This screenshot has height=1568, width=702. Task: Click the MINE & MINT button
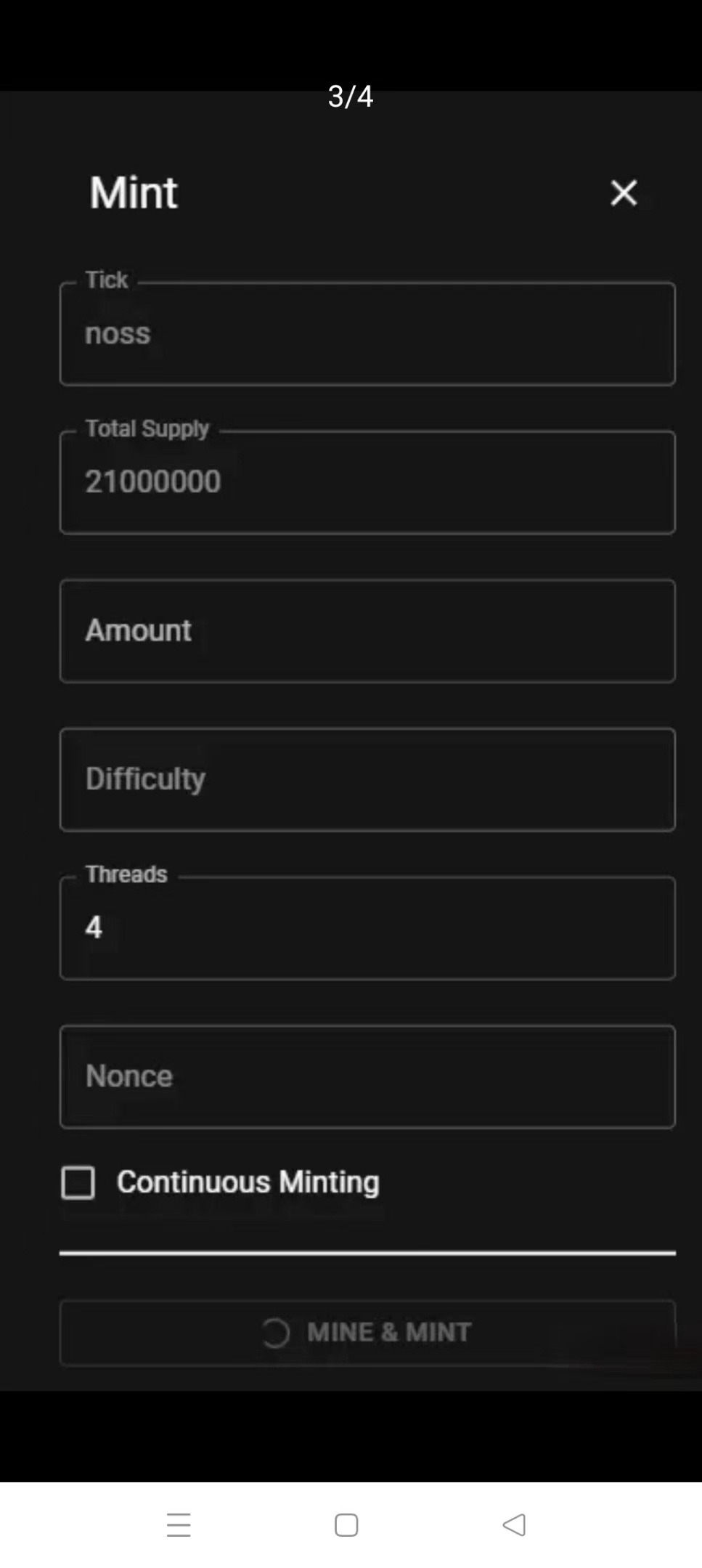tap(367, 1333)
